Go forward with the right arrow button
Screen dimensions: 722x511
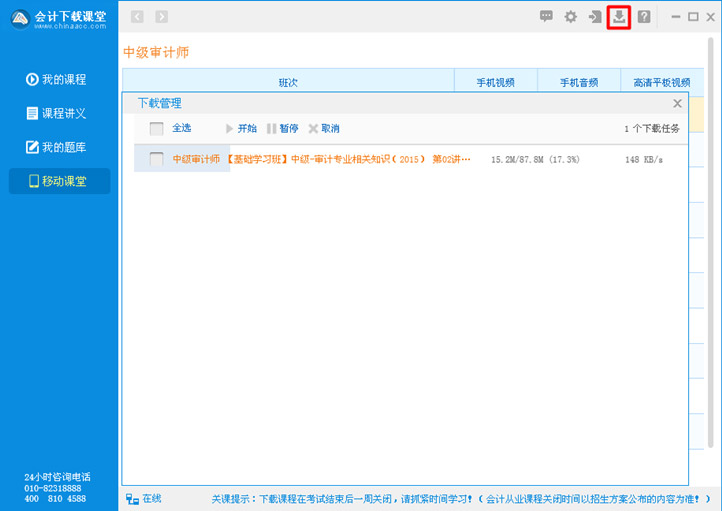[161, 17]
